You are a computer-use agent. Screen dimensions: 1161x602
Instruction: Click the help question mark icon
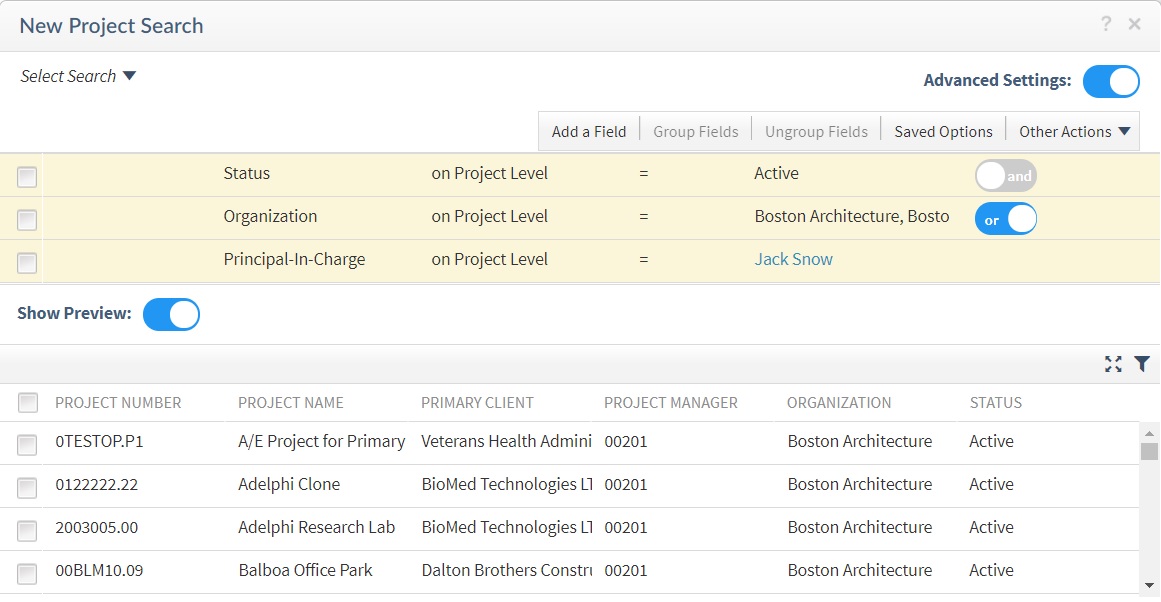click(x=1106, y=24)
